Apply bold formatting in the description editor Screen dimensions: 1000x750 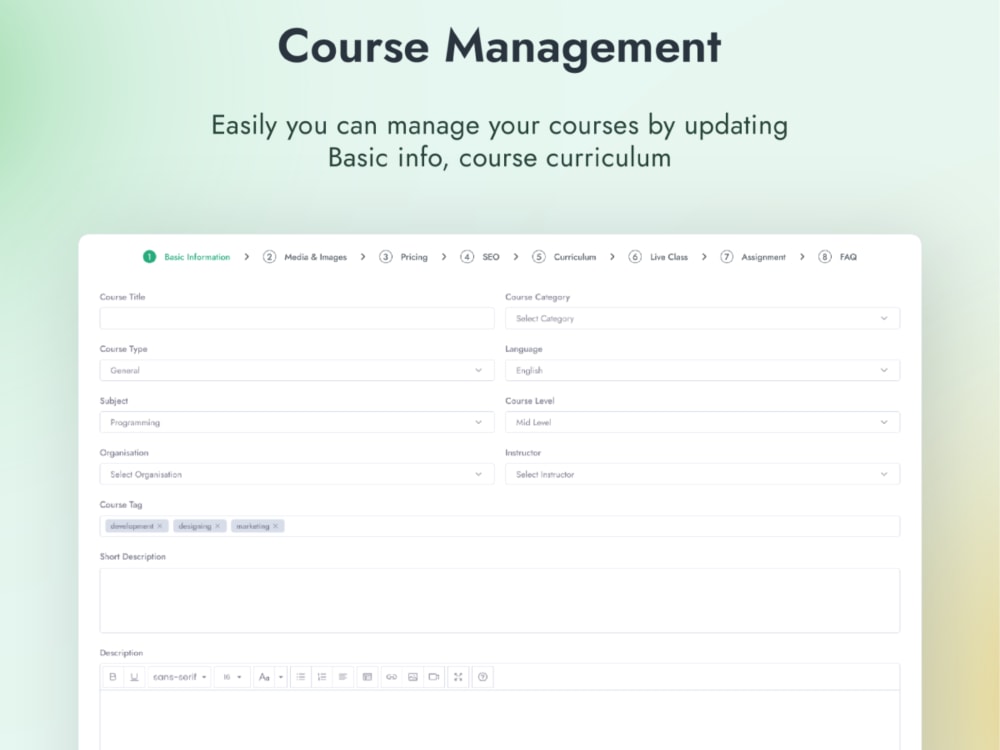click(113, 677)
